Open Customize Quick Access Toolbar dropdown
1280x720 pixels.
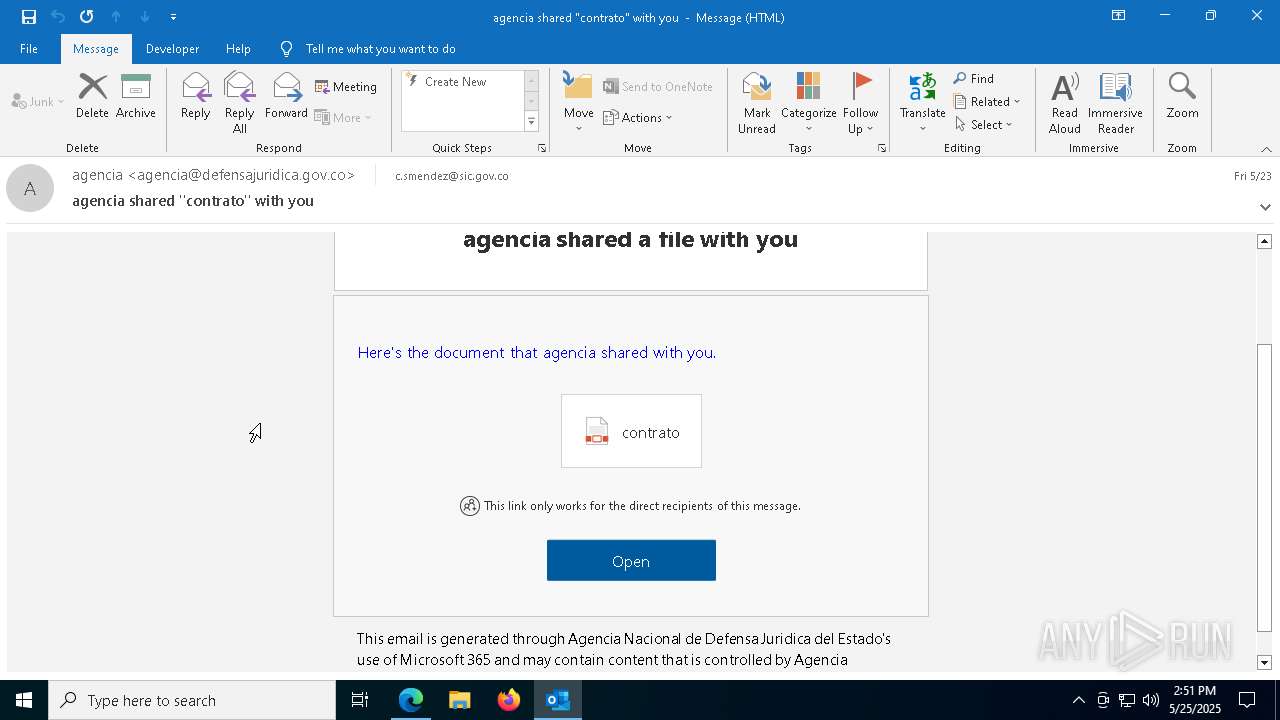[173, 17]
